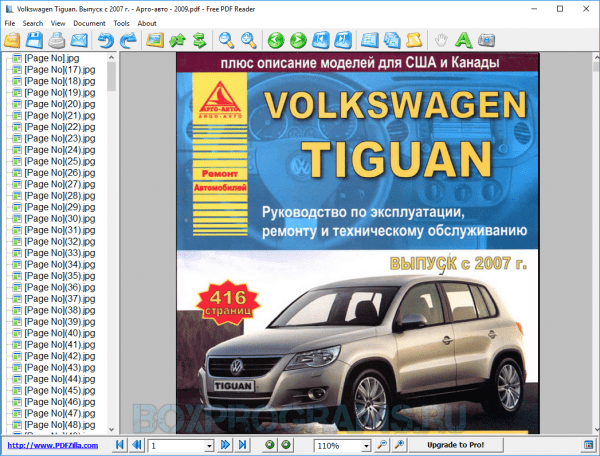600x456 pixels.
Task: Click the panel icon in the bottom-right corner
Action: click(589, 445)
